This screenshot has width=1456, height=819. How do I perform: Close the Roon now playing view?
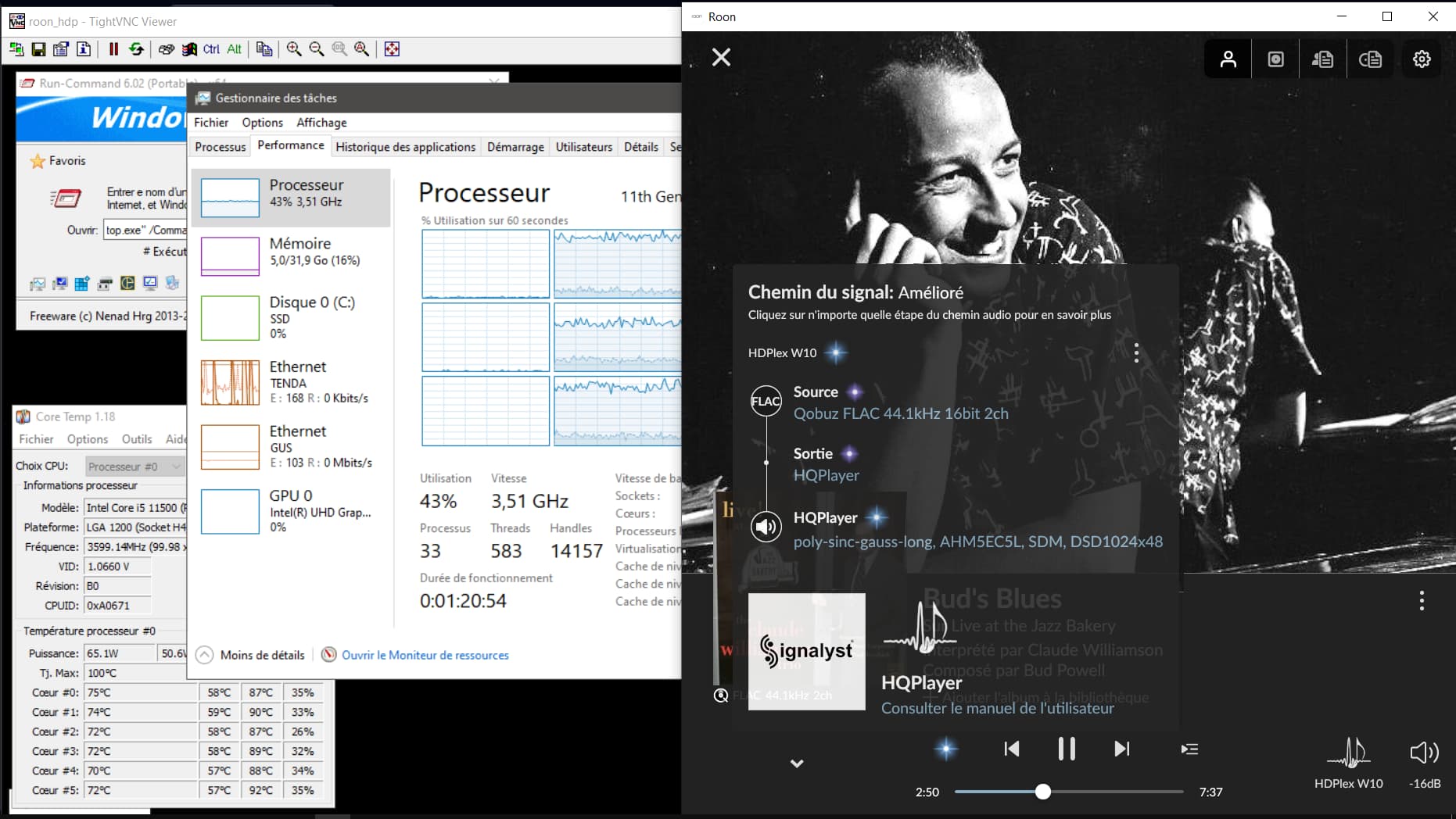[721, 57]
